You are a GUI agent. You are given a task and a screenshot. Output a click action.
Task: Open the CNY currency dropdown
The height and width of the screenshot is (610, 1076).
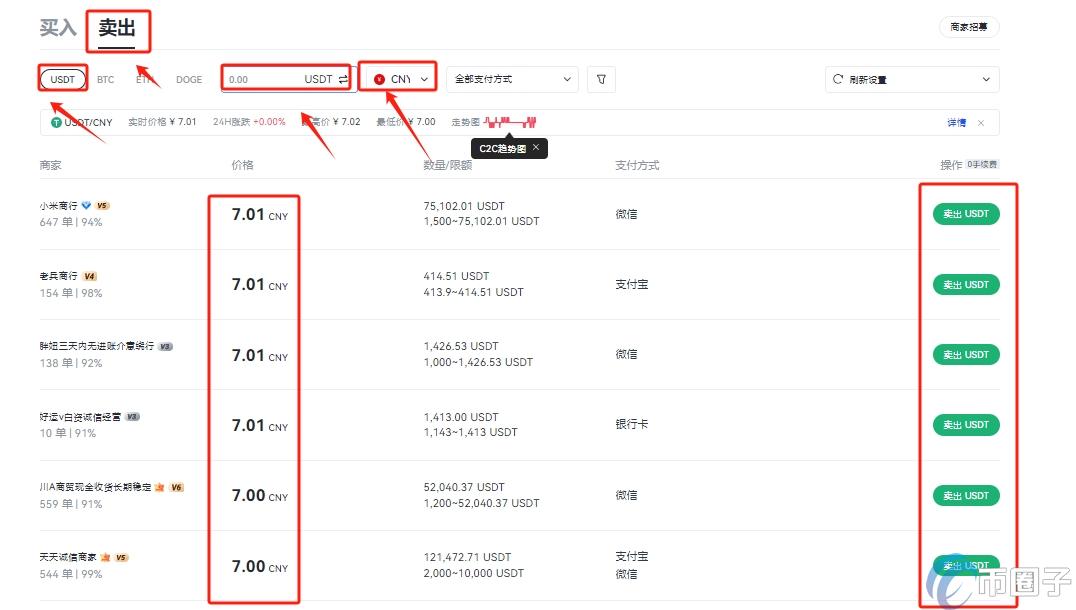pyautogui.click(x=423, y=79)
